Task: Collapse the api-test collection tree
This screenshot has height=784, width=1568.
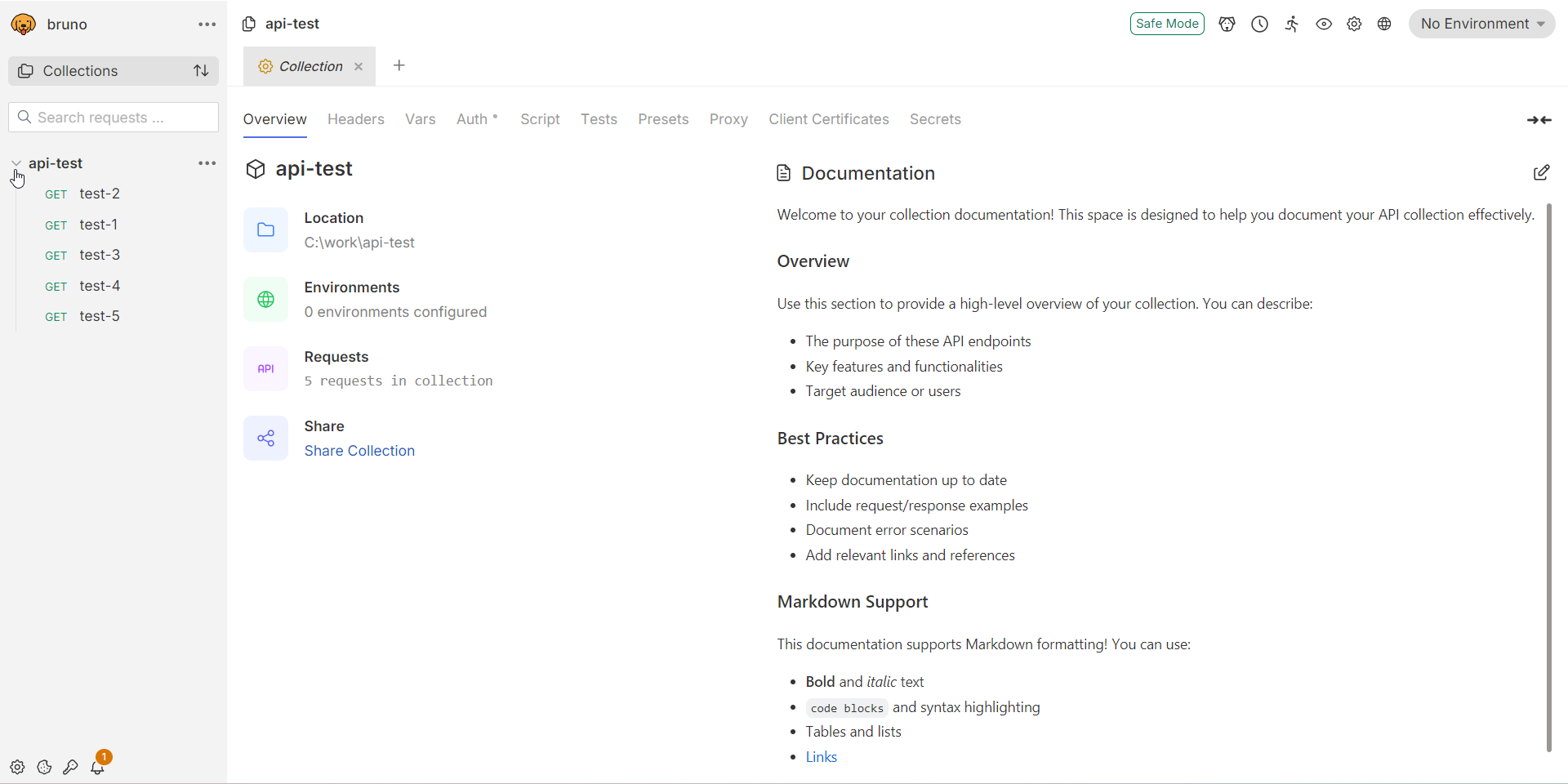Action: [x=16, y=163]
